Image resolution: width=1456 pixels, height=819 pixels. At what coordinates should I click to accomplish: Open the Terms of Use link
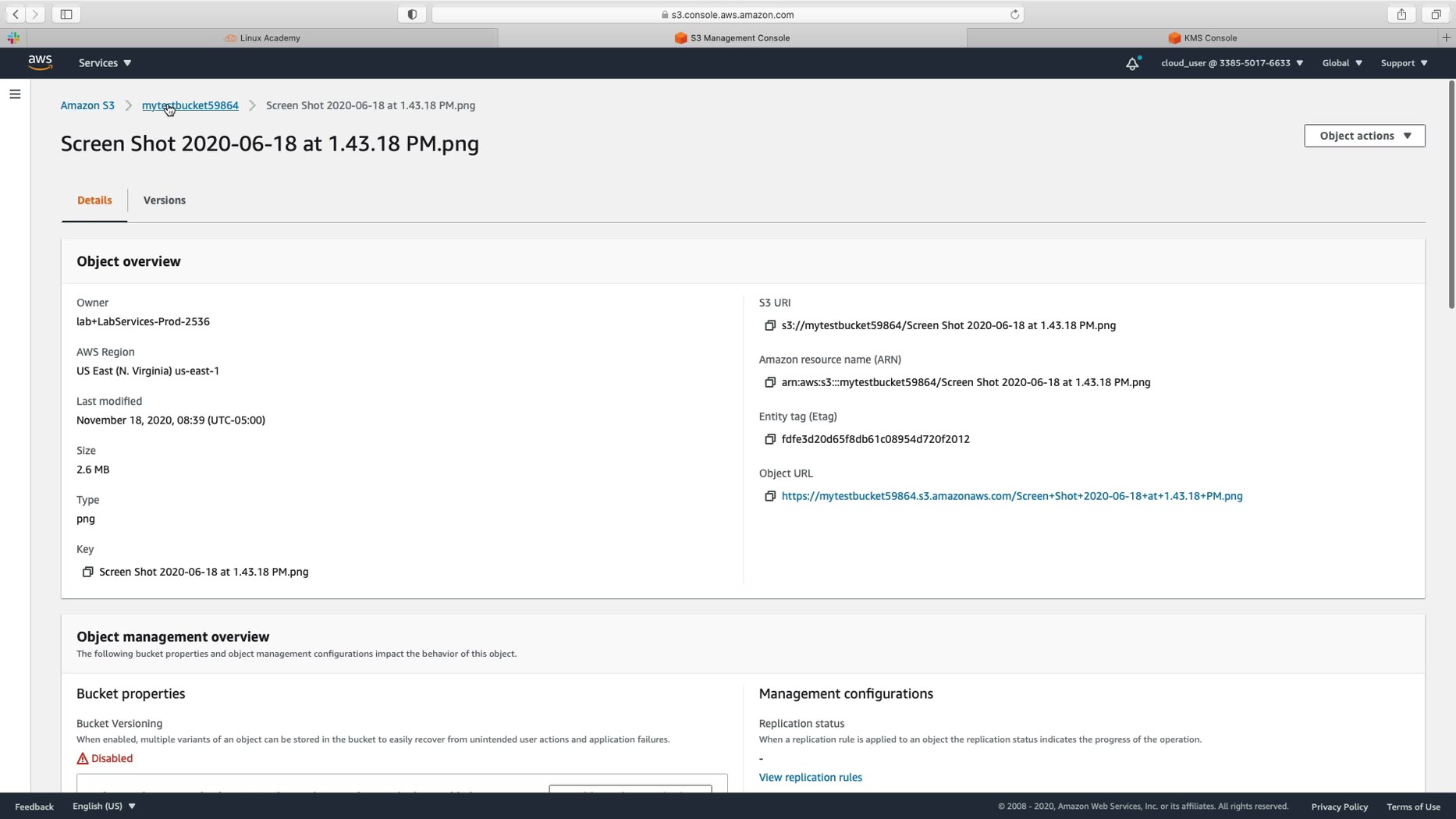click(x=1413, y=807)
